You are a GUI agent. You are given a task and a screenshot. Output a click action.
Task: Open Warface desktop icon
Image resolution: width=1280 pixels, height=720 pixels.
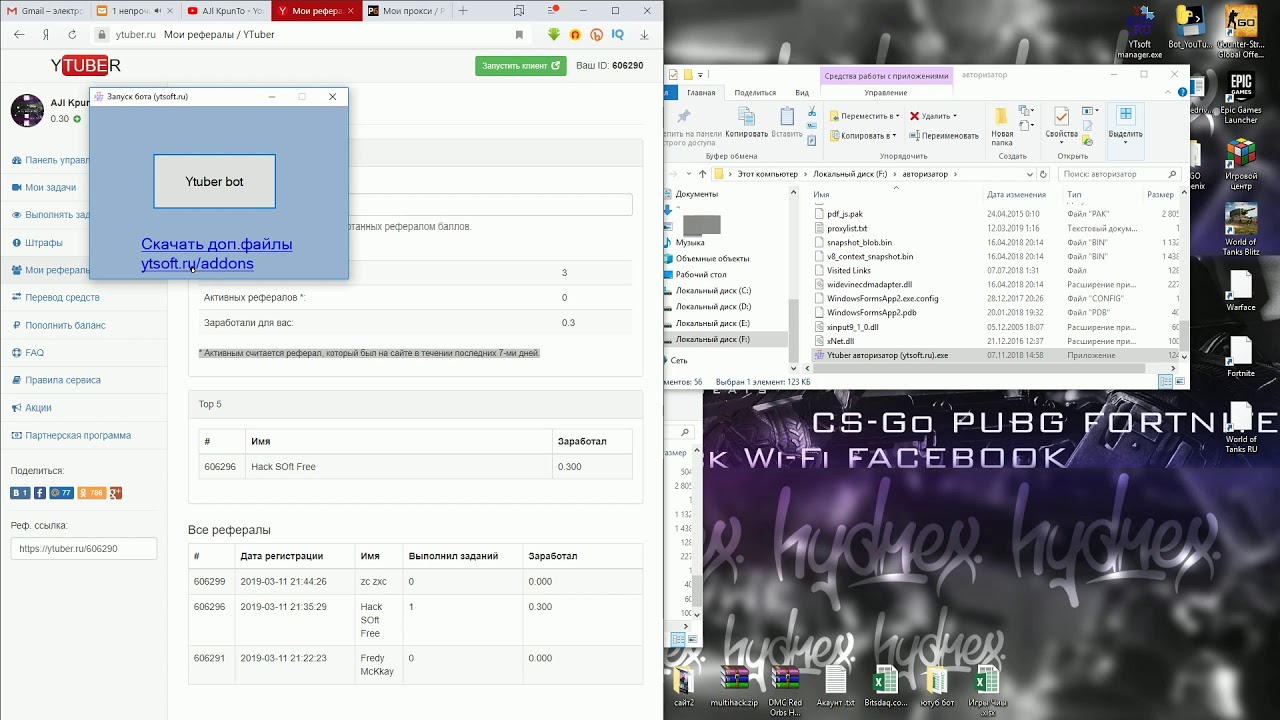click(1241, 288)
